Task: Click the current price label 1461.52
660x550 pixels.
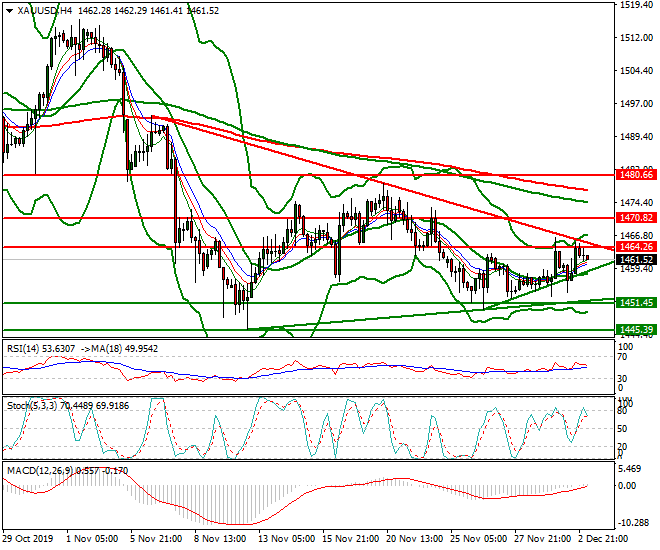Action: 636,259
